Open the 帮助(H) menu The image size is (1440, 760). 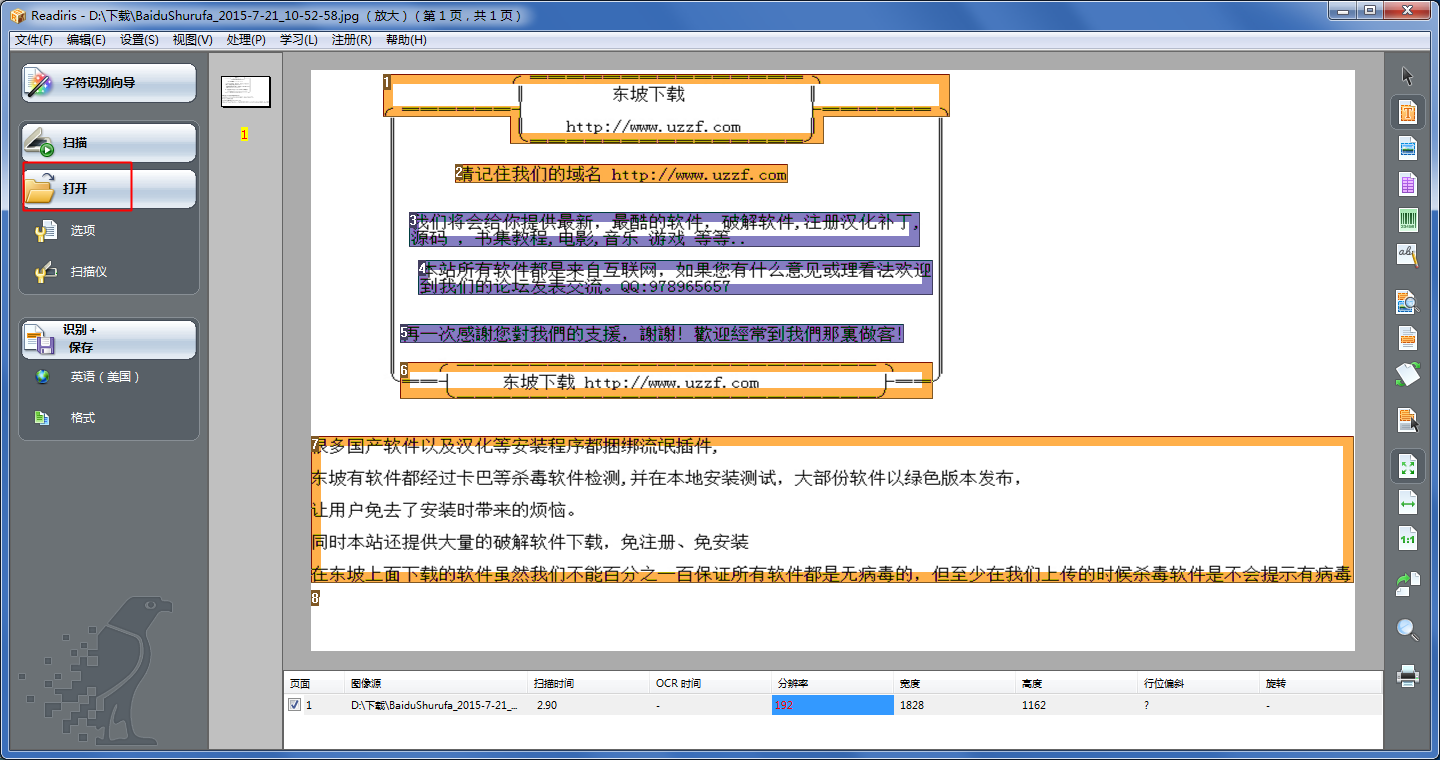click(x=405, y=40)
